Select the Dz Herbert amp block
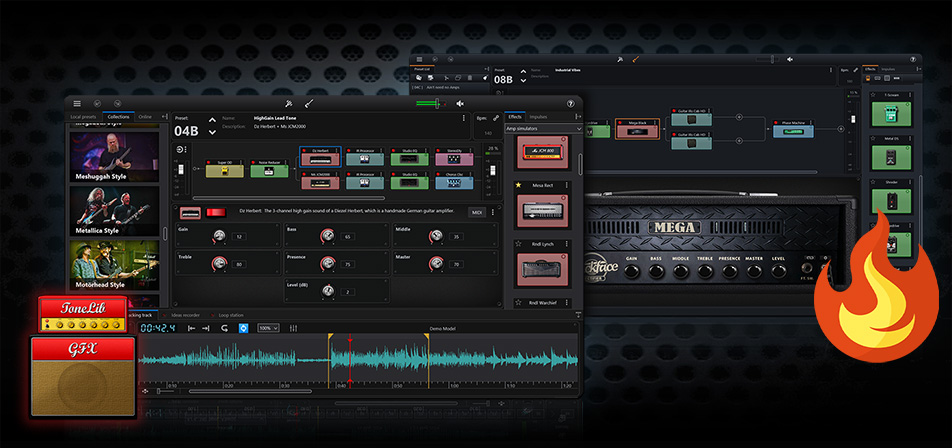The image size is (952, 448). 320,157
